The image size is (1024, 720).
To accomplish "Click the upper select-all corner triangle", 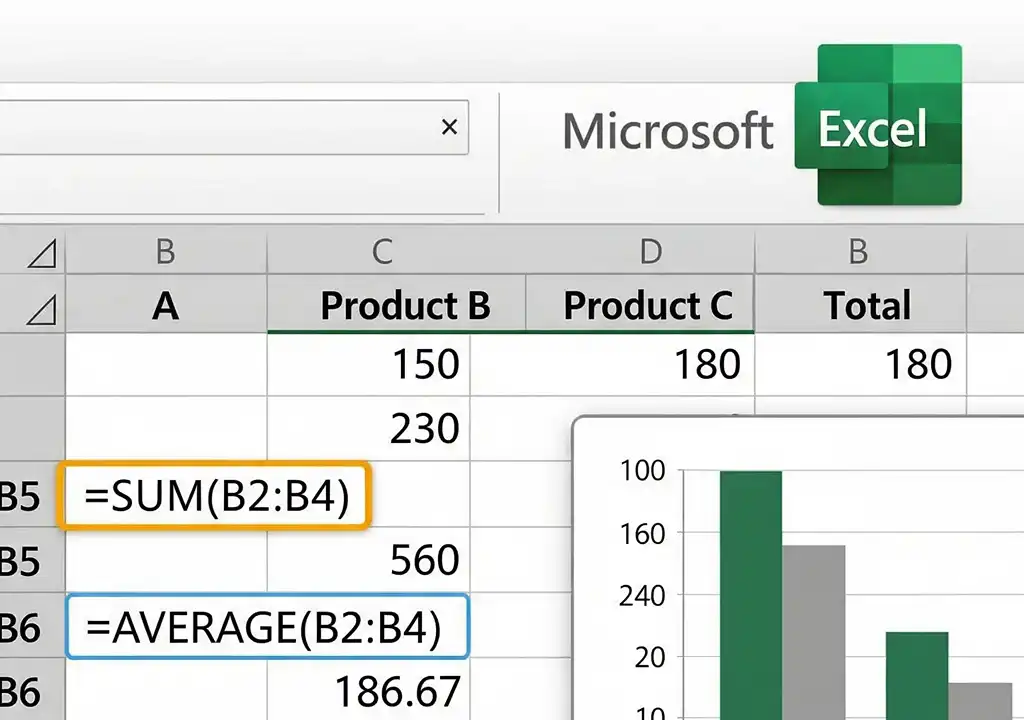I will [x=42, y=252].
